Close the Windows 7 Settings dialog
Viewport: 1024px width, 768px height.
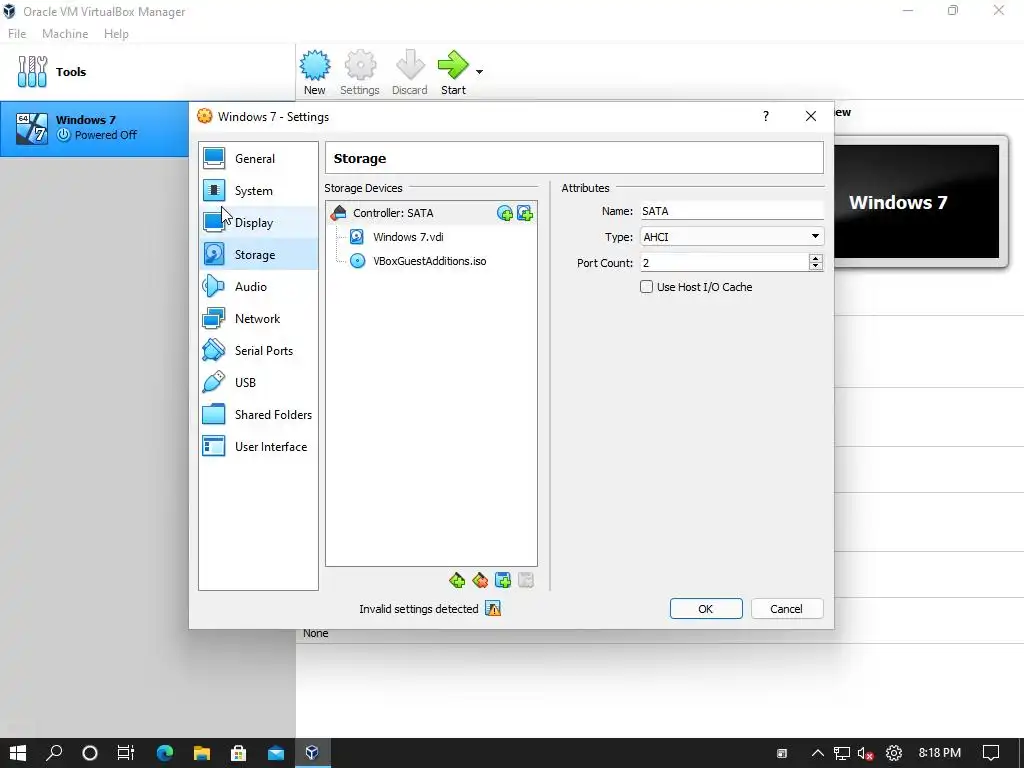pyautogui.click(x=810, y=116)
